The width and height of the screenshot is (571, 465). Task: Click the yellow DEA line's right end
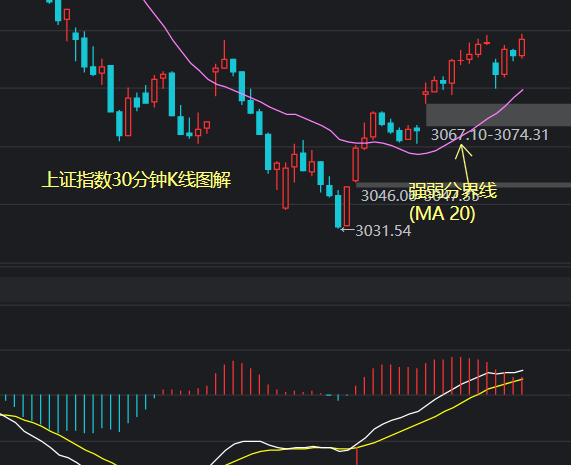coord(522,379)
